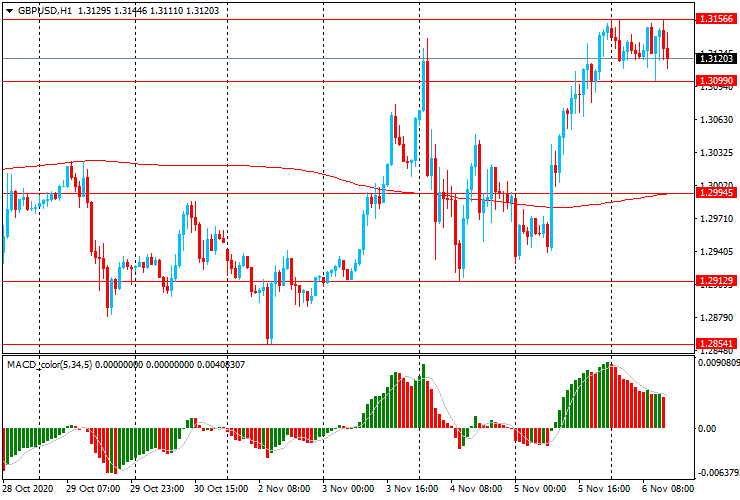Open the chart menu triangle beside GBPUSD,H1
The image size is (740, 500).
click(9, 11)
